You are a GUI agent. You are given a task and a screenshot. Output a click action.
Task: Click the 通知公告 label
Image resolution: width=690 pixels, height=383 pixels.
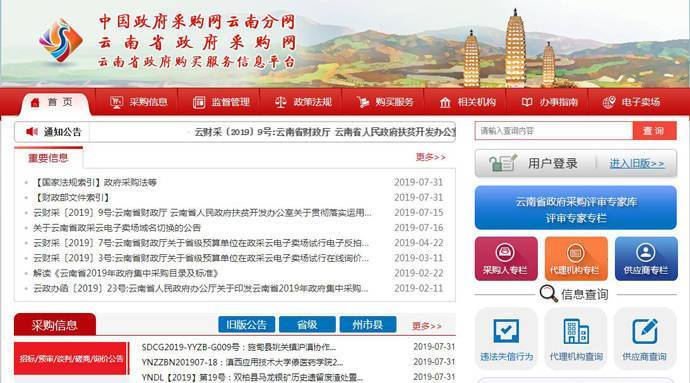tap(62, 132)
